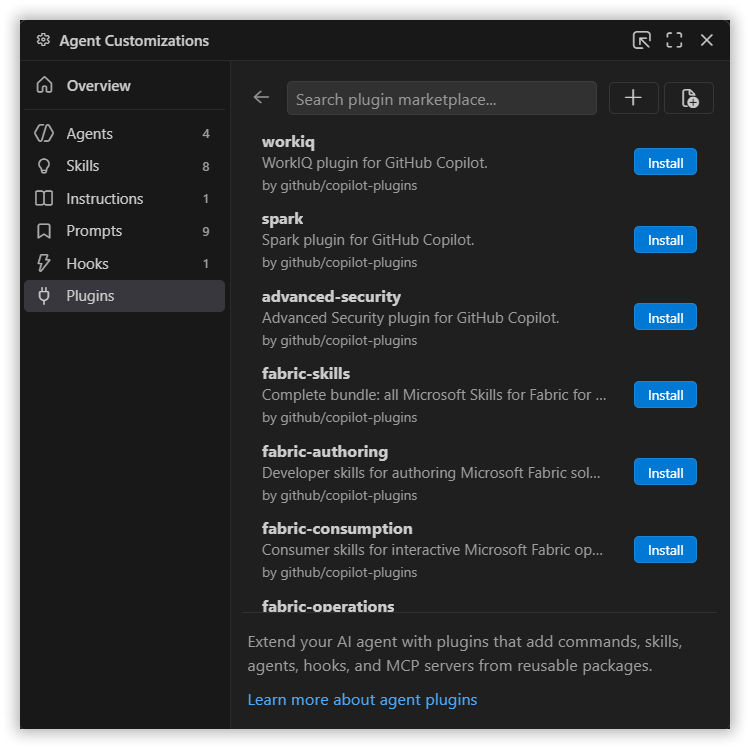Select the advanced-security plugin title
Image resolution: width=750 pixels, height=749 pixels.
click(331, 297)
